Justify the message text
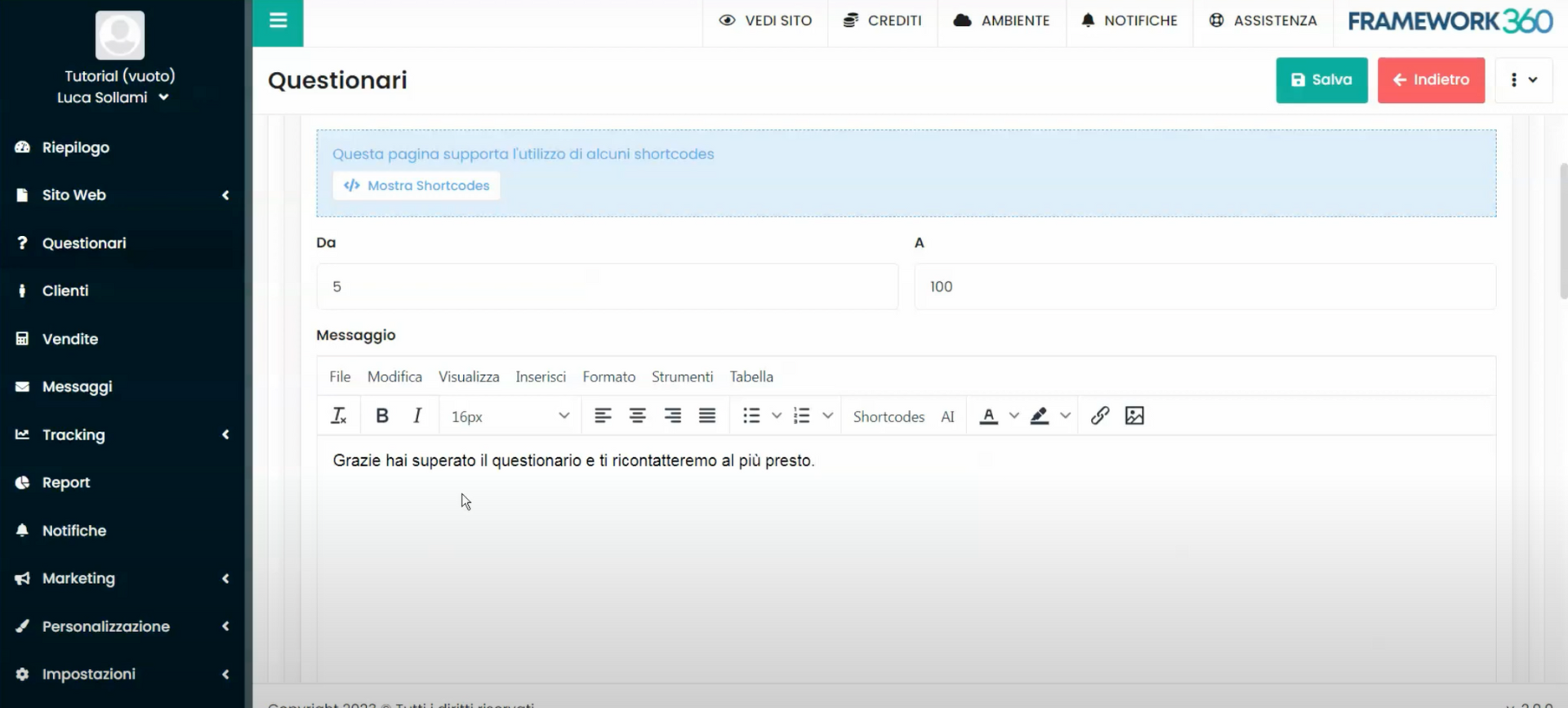The width and height of the screenshot is (1568, 708). [x=707, y=416]
